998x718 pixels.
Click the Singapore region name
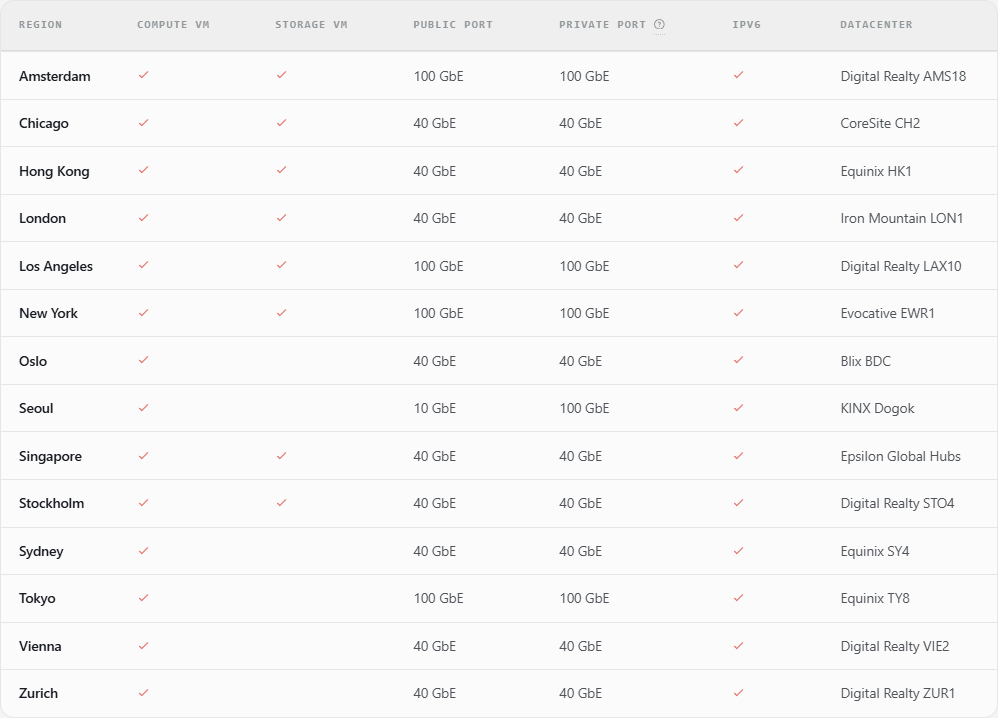pyautogui.click(x=50, y=456)
